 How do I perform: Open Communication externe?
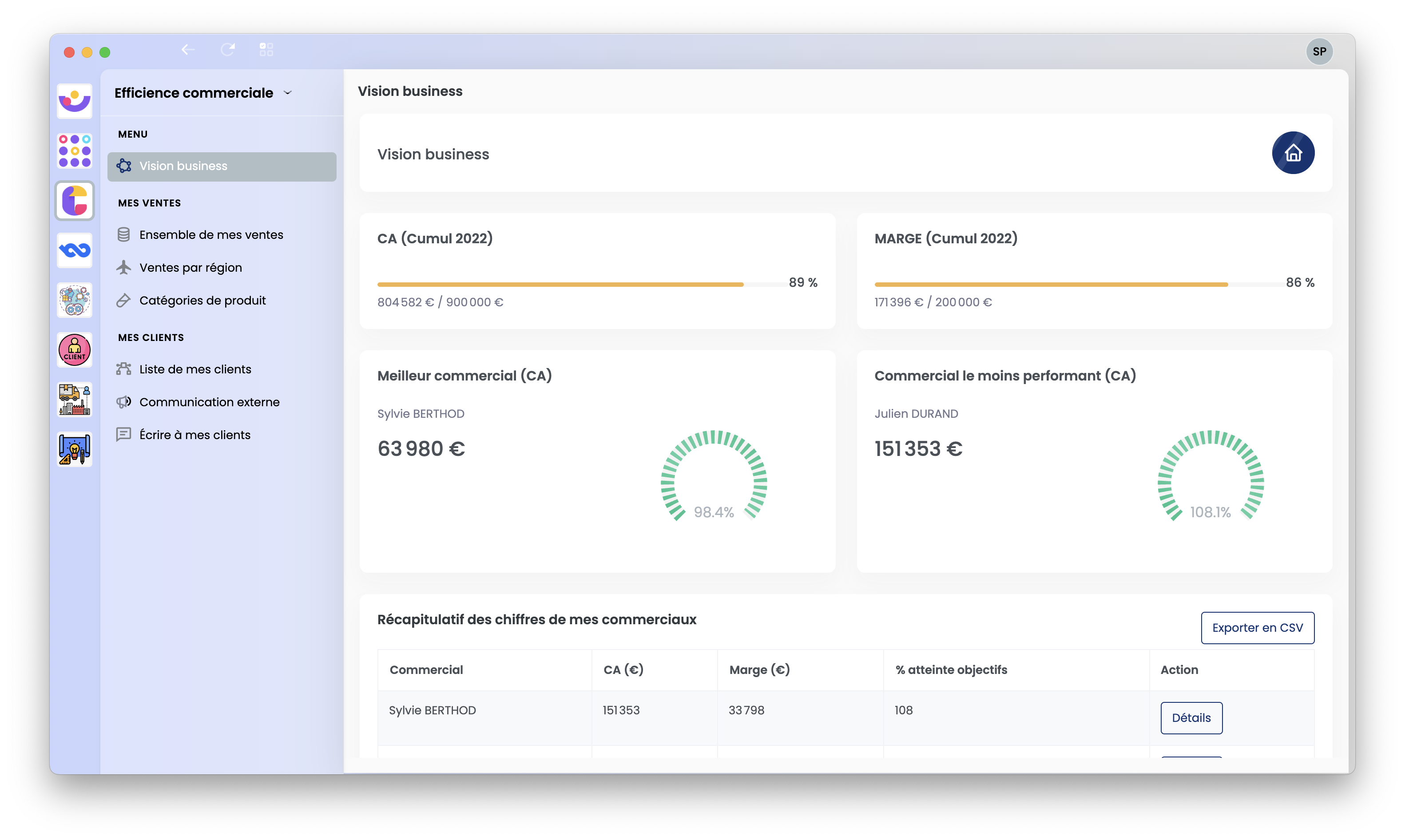point(210,402)
